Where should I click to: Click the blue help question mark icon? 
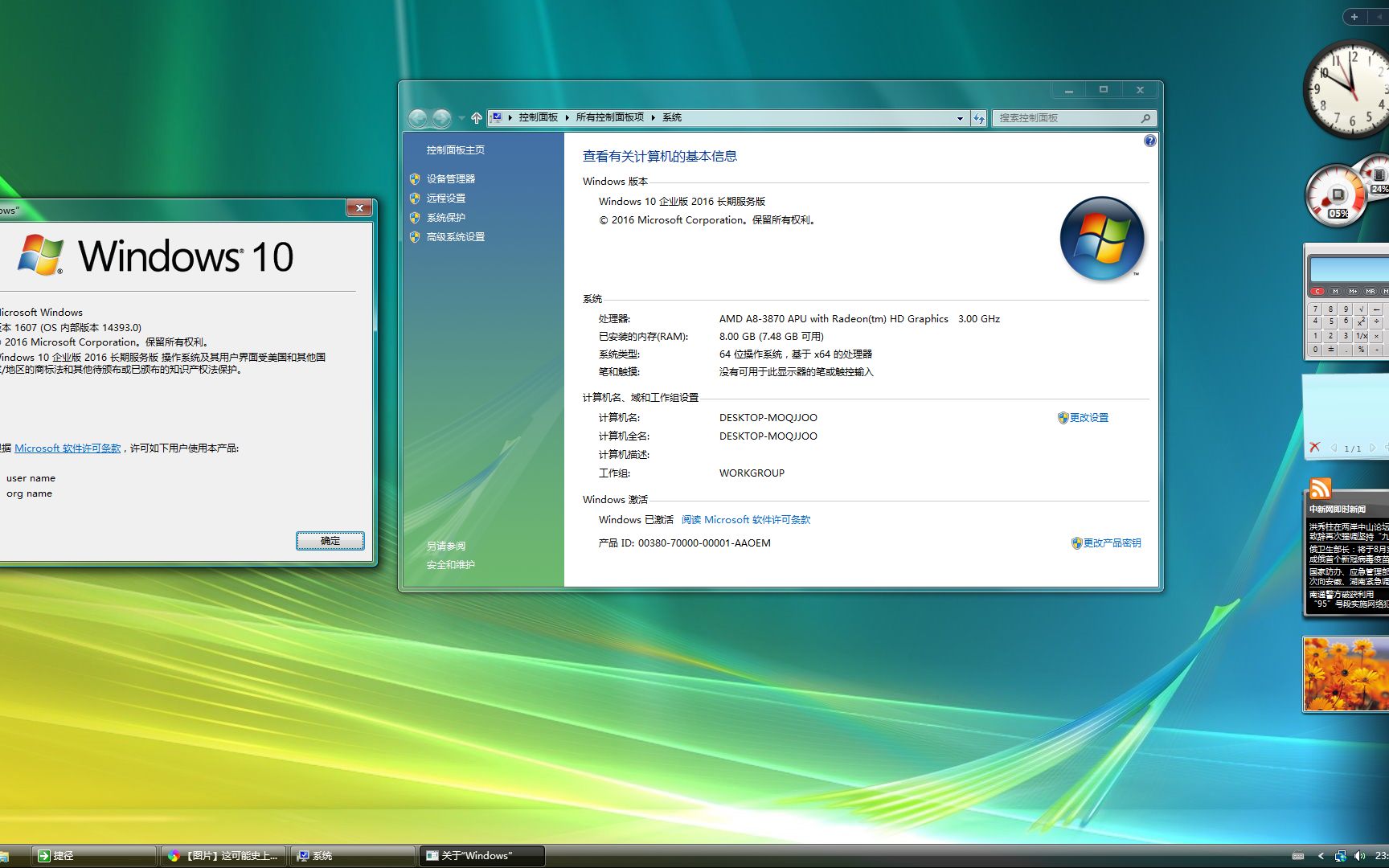(x=1149, y=140)
